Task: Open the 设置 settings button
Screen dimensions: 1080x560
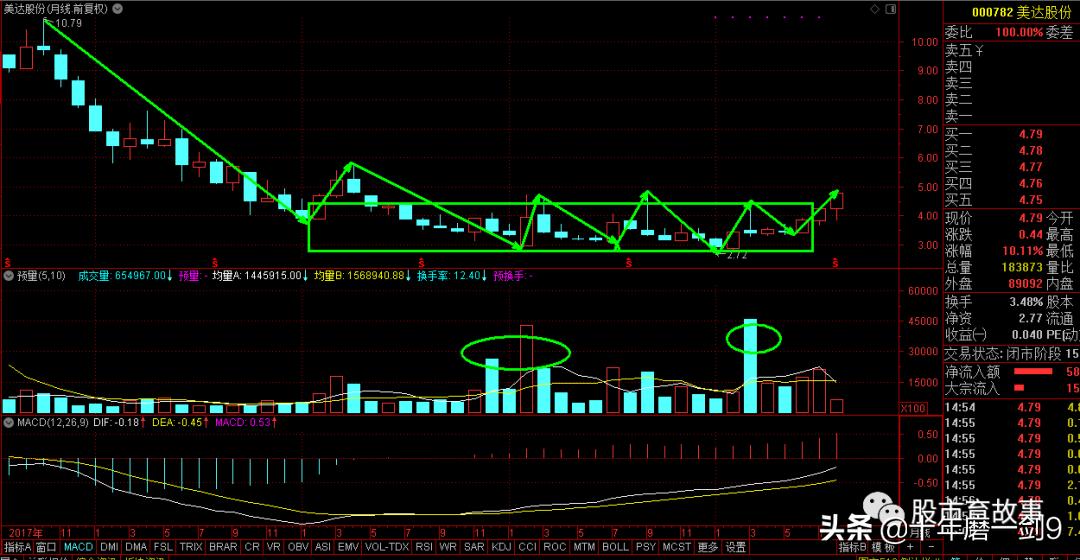Action: 736,547
